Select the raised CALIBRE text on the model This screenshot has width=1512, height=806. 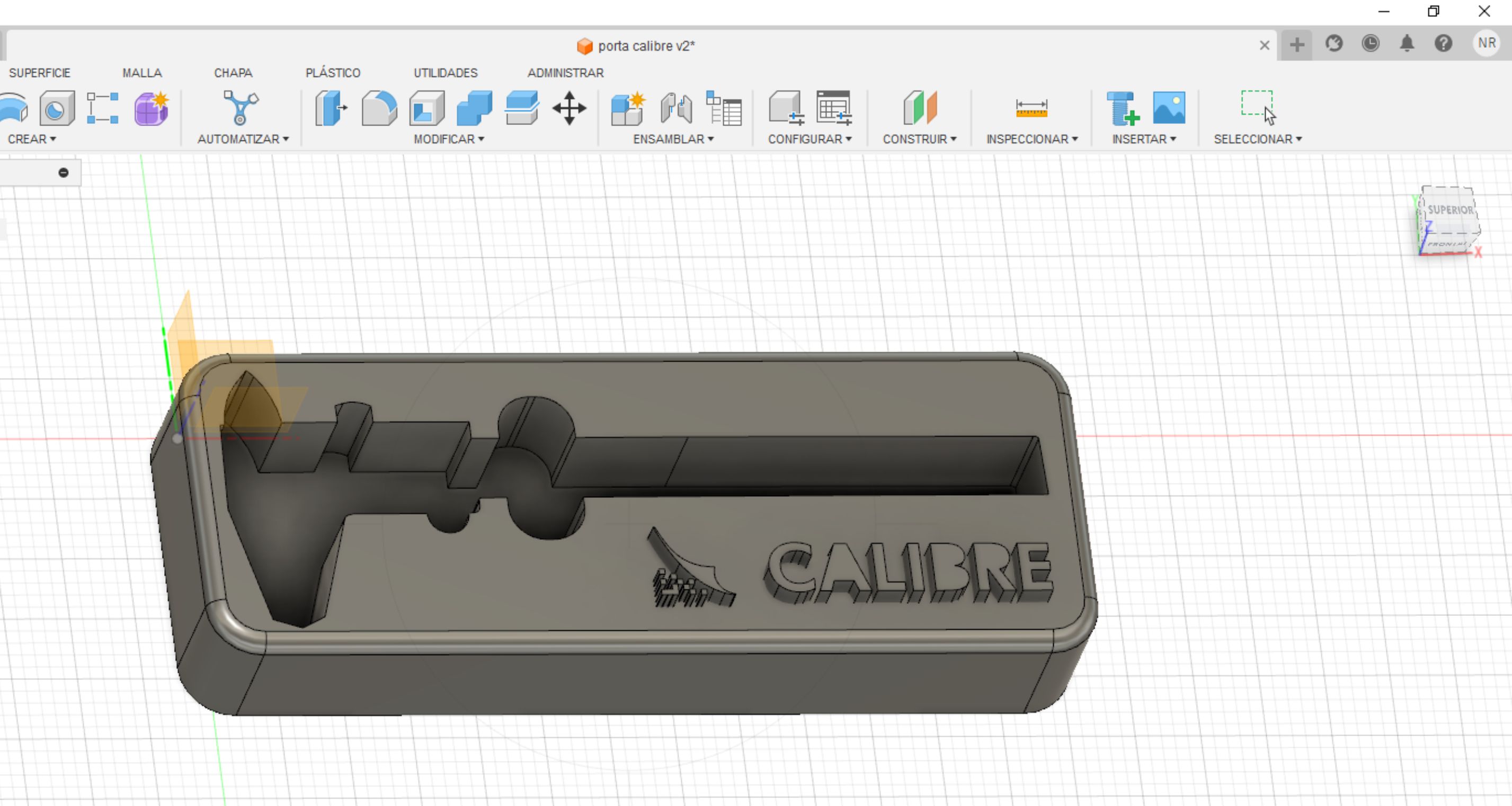click(x=909, y=572)
